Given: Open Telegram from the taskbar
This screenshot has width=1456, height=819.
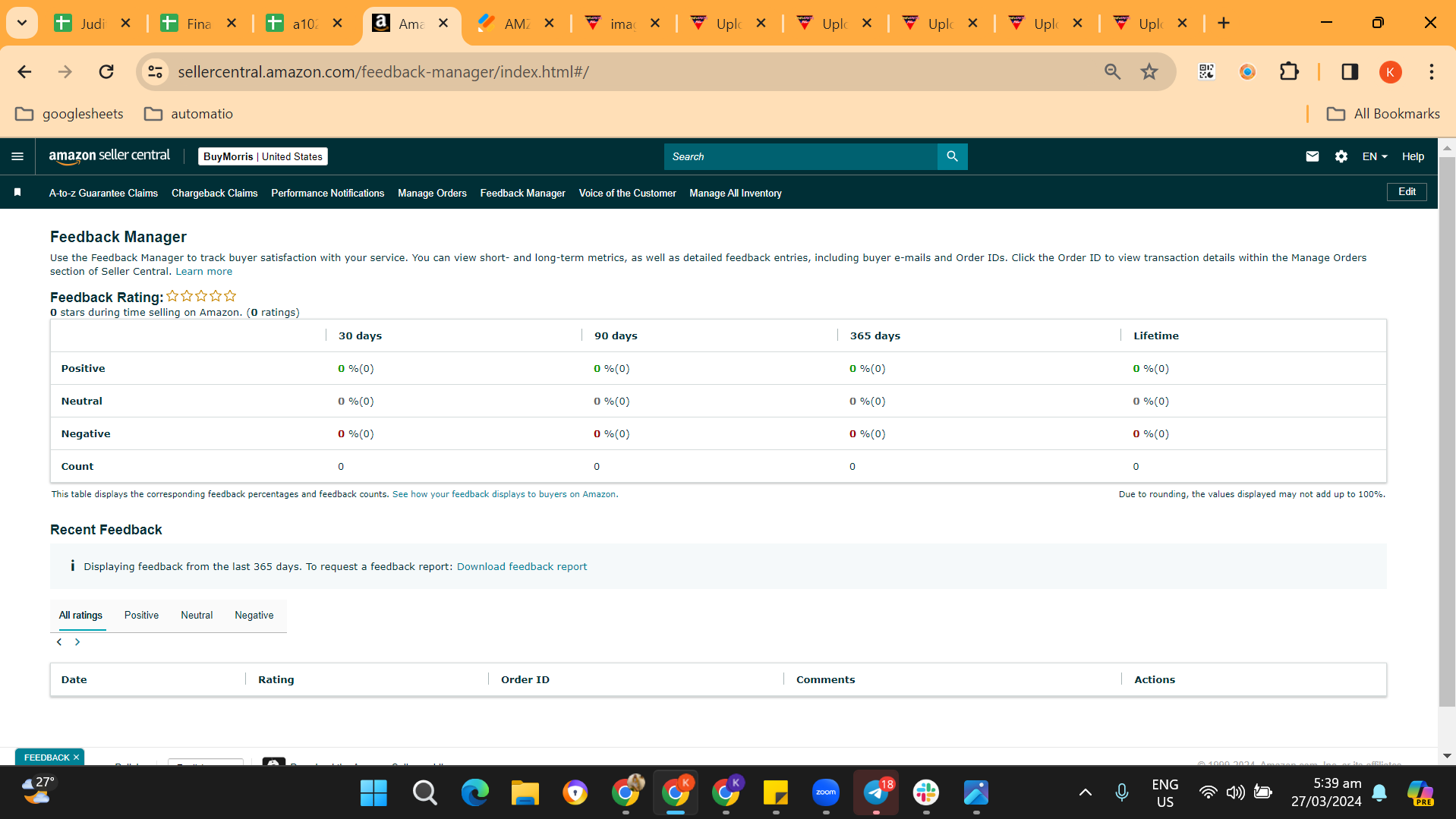Looking at the screenshot, I should coord(876,793).
